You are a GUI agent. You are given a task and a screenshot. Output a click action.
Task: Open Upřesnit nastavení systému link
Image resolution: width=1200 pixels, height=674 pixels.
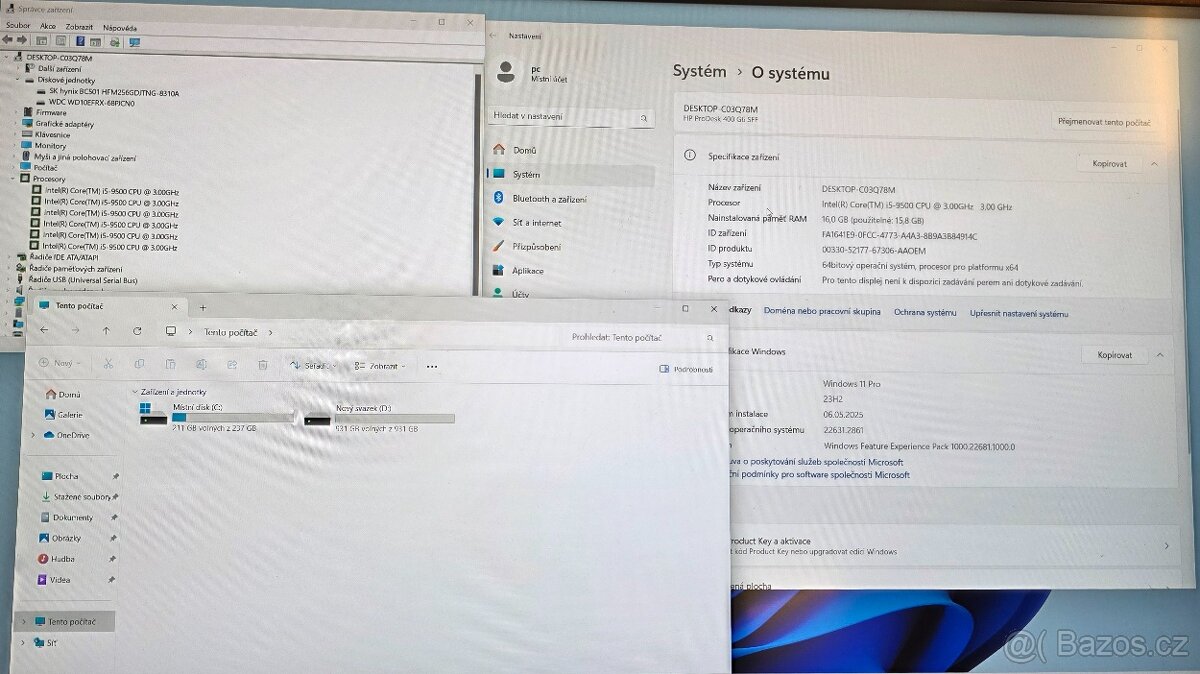click(x=1019, y=314)
